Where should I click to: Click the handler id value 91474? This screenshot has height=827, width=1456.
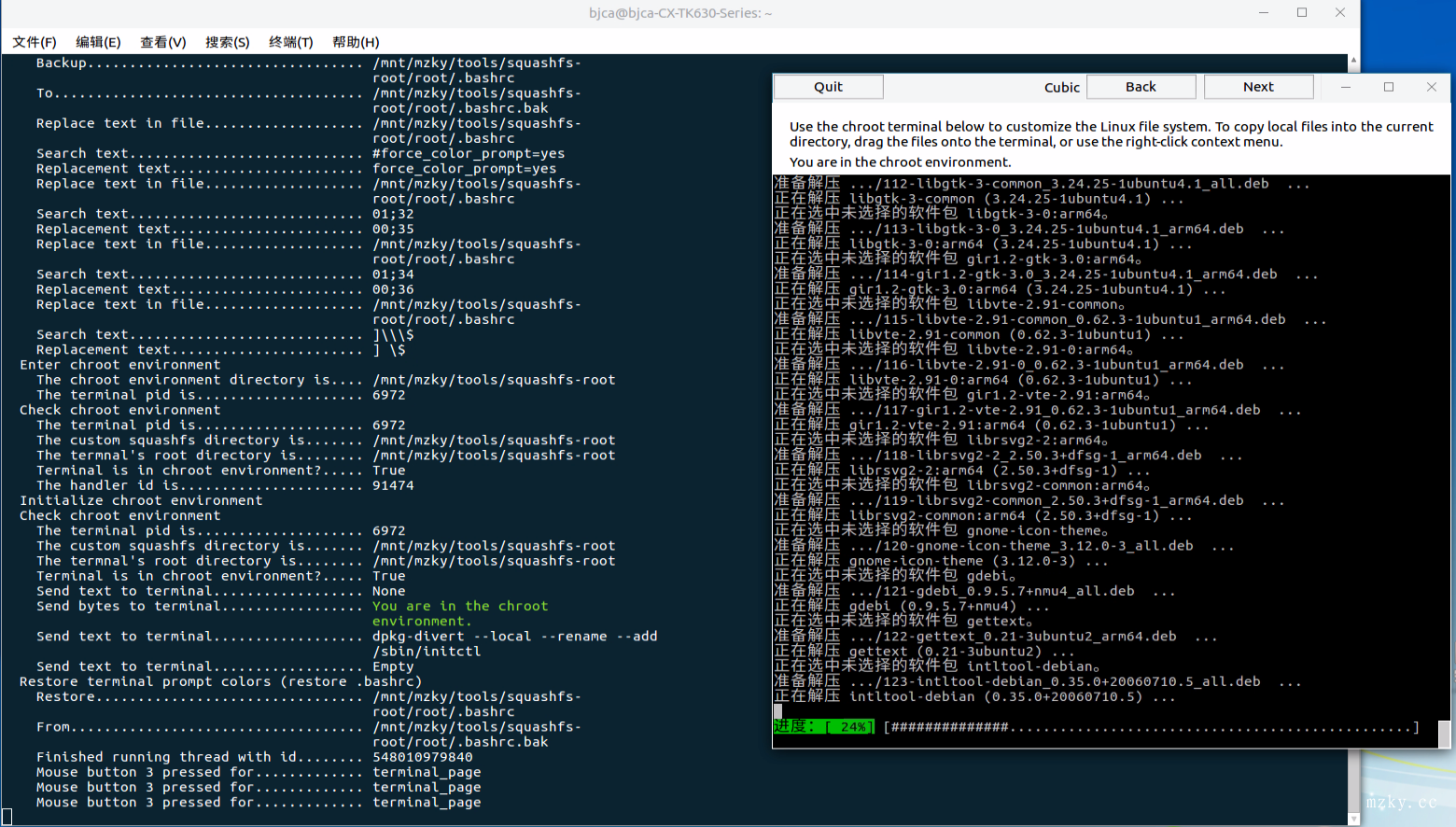[393, 485]
